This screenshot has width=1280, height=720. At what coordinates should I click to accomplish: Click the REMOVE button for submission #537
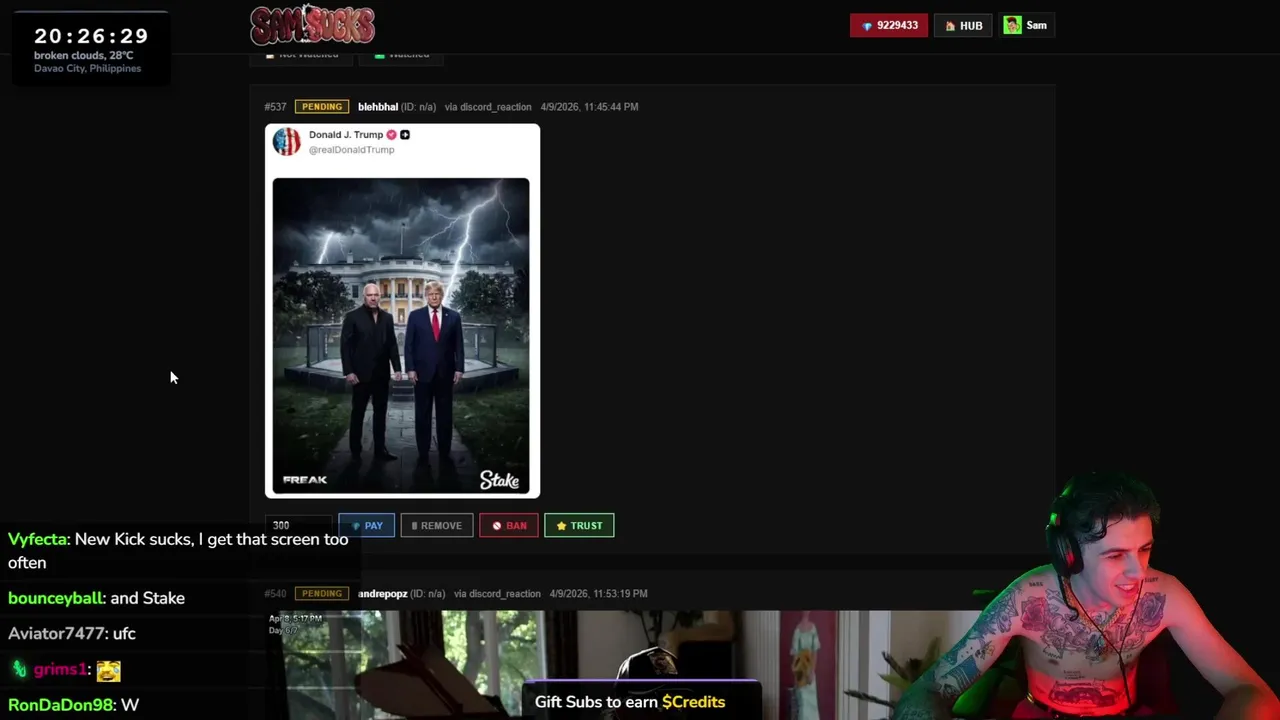tap(437, 525)
